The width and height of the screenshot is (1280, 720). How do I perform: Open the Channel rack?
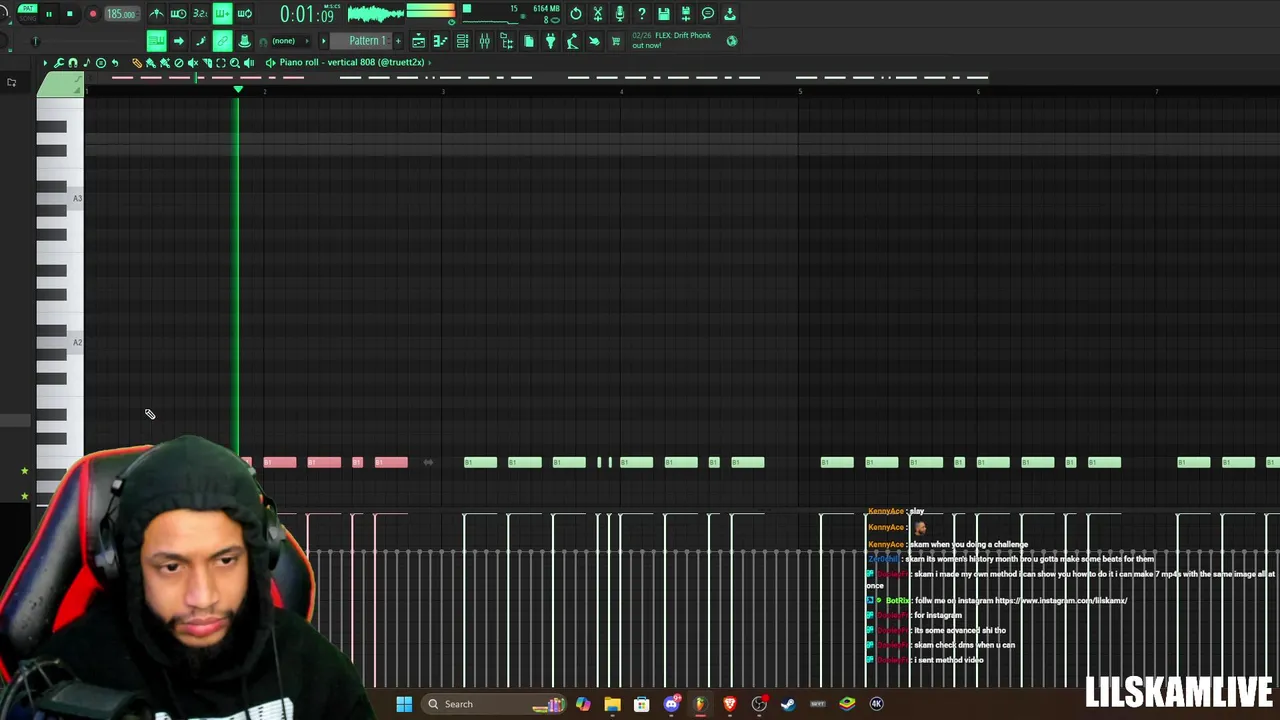click(462, 41)
